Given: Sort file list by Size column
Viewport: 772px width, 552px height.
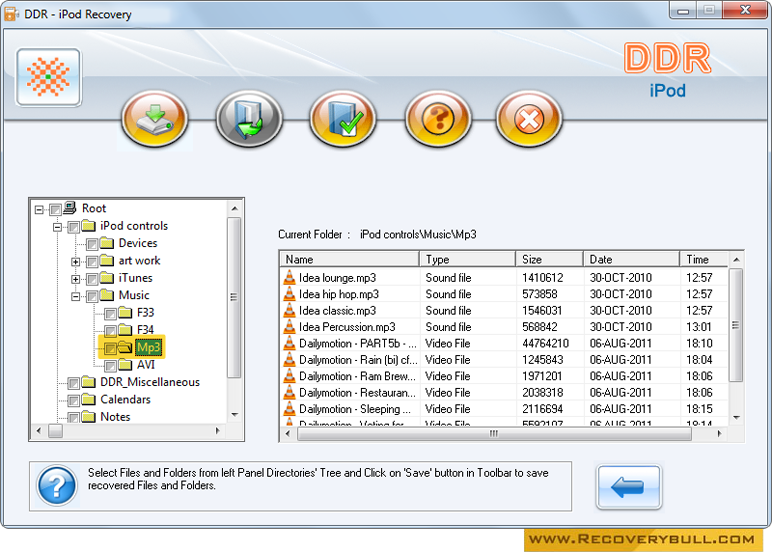Looking at the screenshot, I should [549, 259].
